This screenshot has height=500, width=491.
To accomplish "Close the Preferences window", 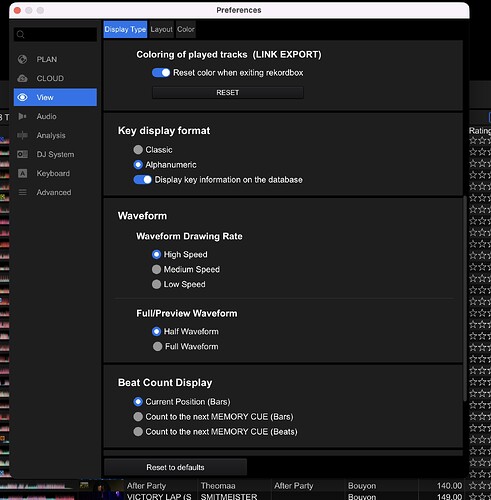I will [x=17, y=10].
